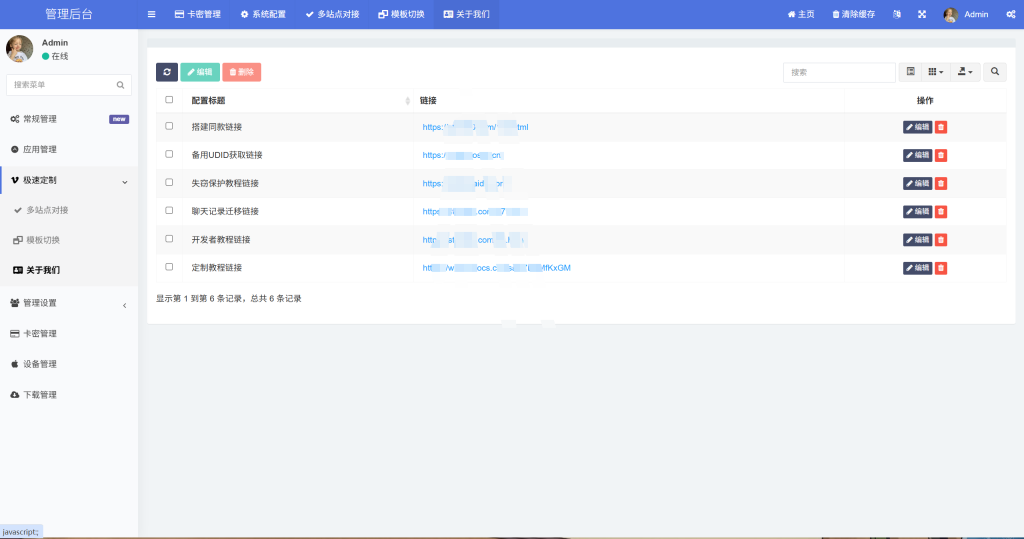Click trash icon for 定制教程链接 row

(x=941, y=268)
